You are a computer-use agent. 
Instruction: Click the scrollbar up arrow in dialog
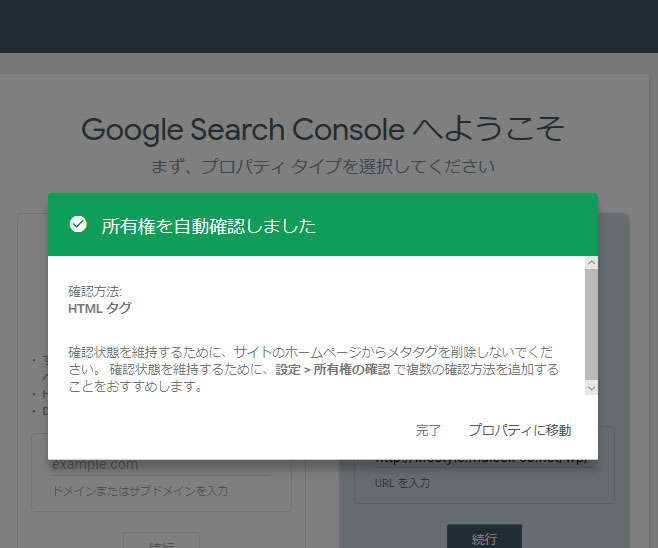tap(590, 263)
